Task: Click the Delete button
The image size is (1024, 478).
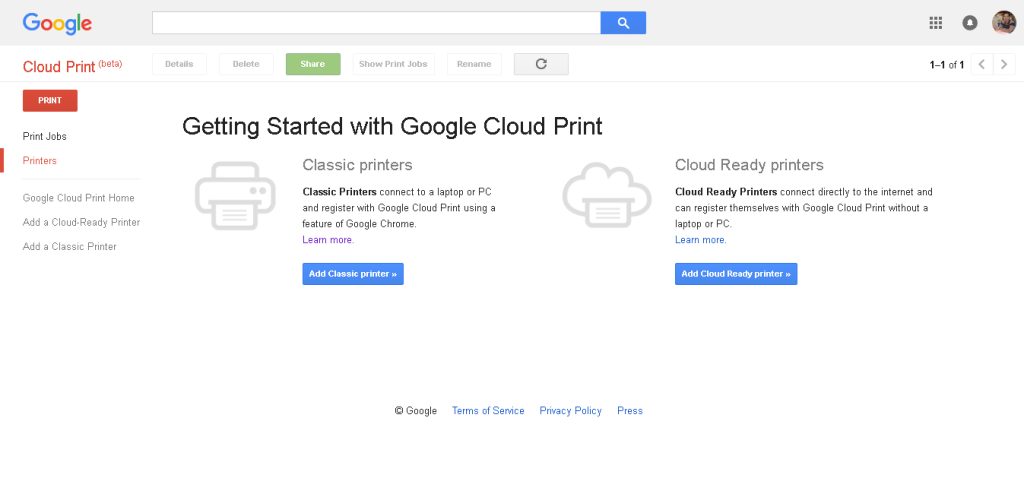Action: [x=246, y=64]
